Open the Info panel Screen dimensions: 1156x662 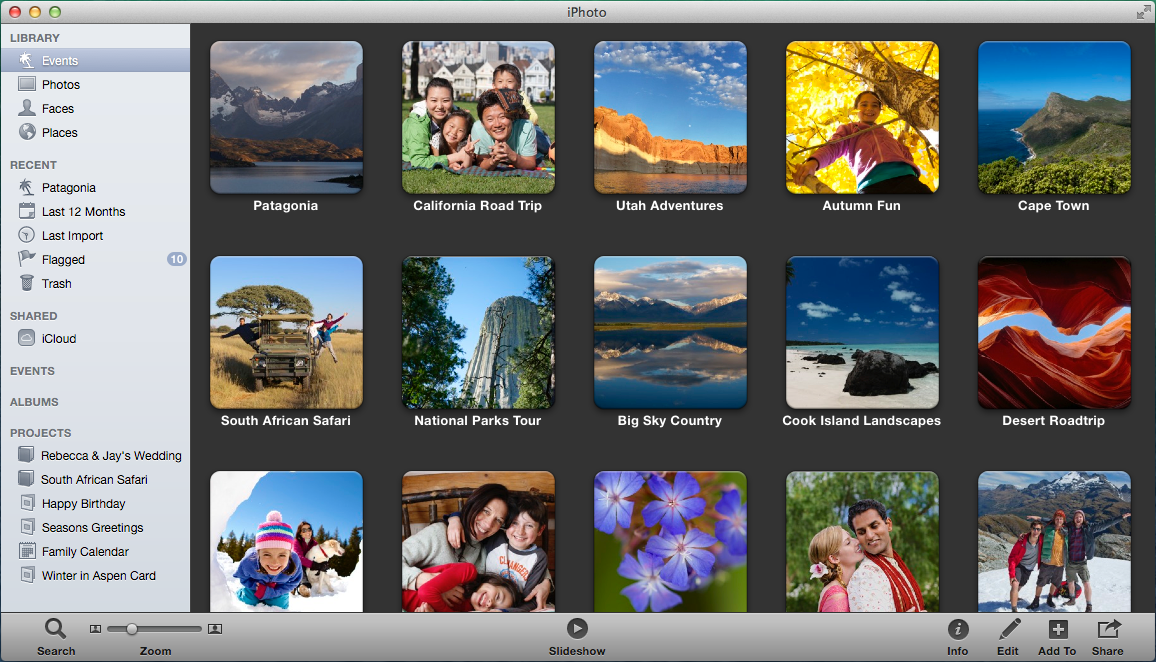tap(958, 629)
